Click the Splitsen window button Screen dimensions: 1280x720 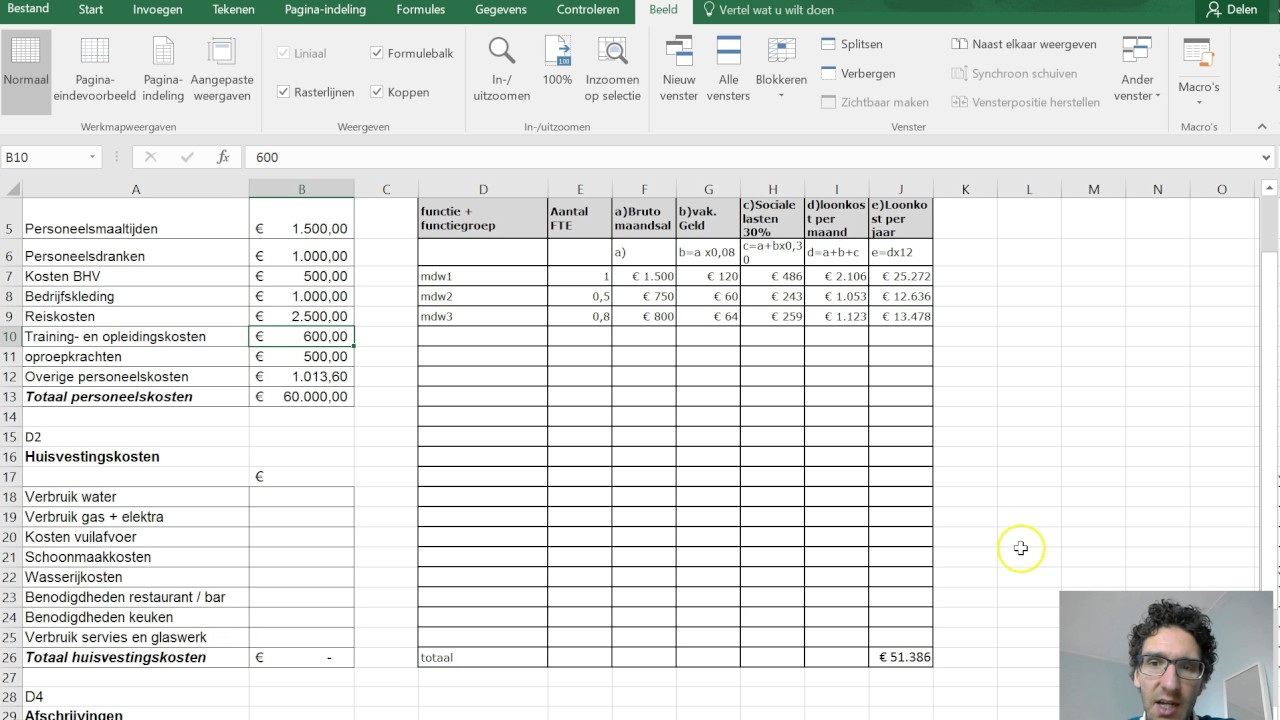(x=852, y=44)
